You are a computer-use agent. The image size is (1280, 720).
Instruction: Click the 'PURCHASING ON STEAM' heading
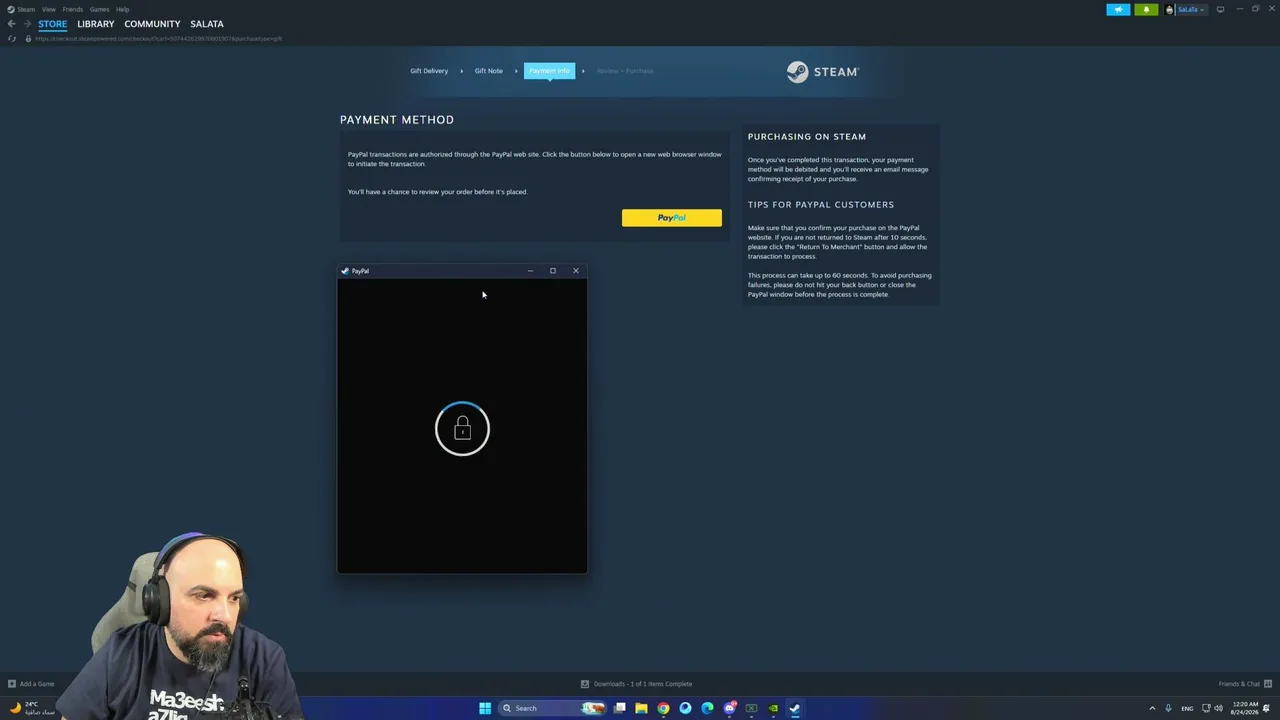(807, 137)
